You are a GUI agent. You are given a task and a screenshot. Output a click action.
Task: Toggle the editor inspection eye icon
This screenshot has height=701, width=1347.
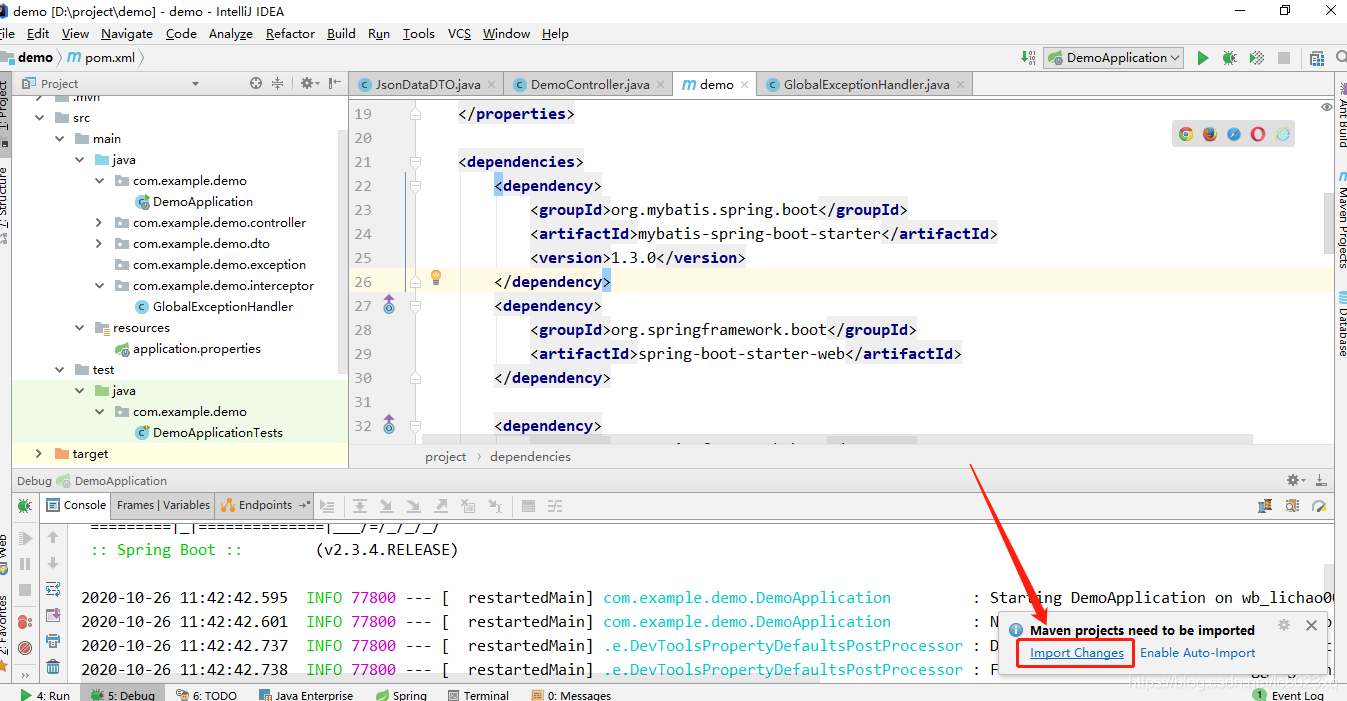coord(1327,106)
